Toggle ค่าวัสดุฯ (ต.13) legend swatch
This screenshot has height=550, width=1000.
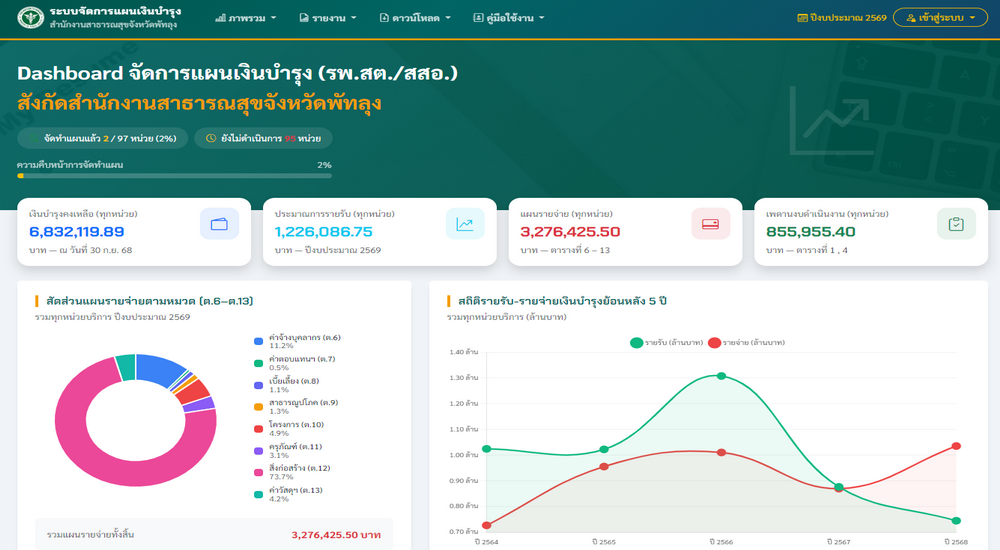point(258,494)
